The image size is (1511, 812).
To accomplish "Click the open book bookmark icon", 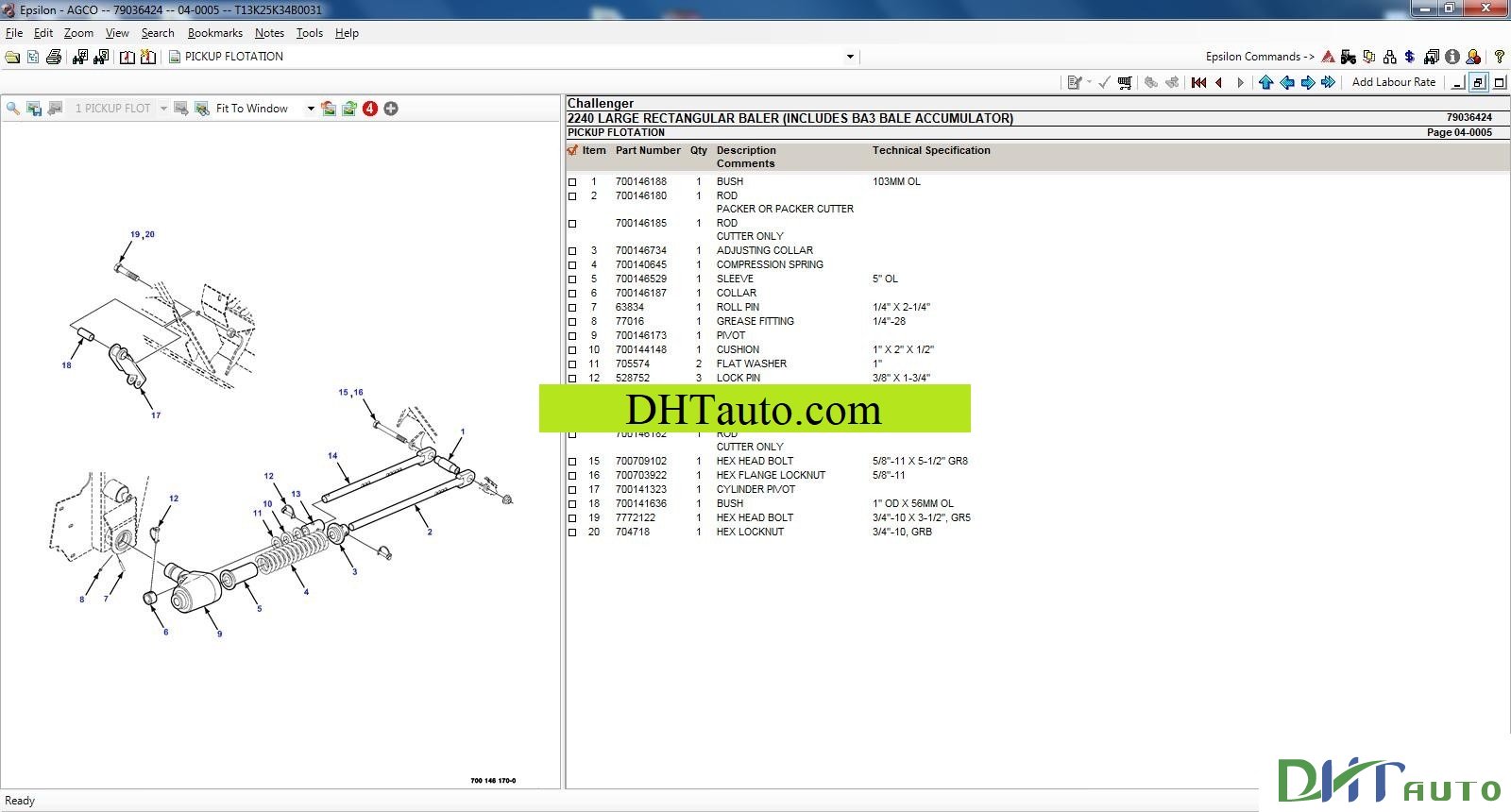I will point(127,57).
